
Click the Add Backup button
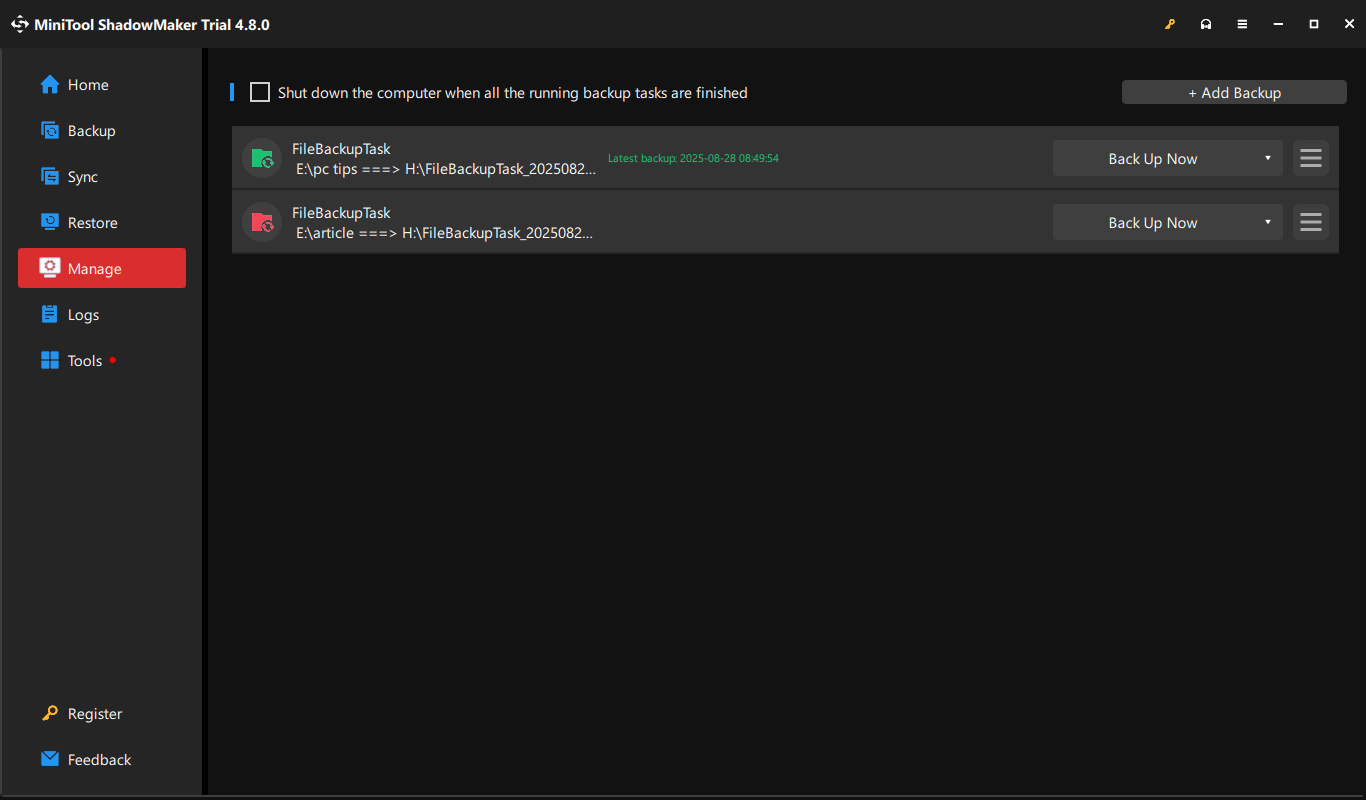pos(1234,92)
